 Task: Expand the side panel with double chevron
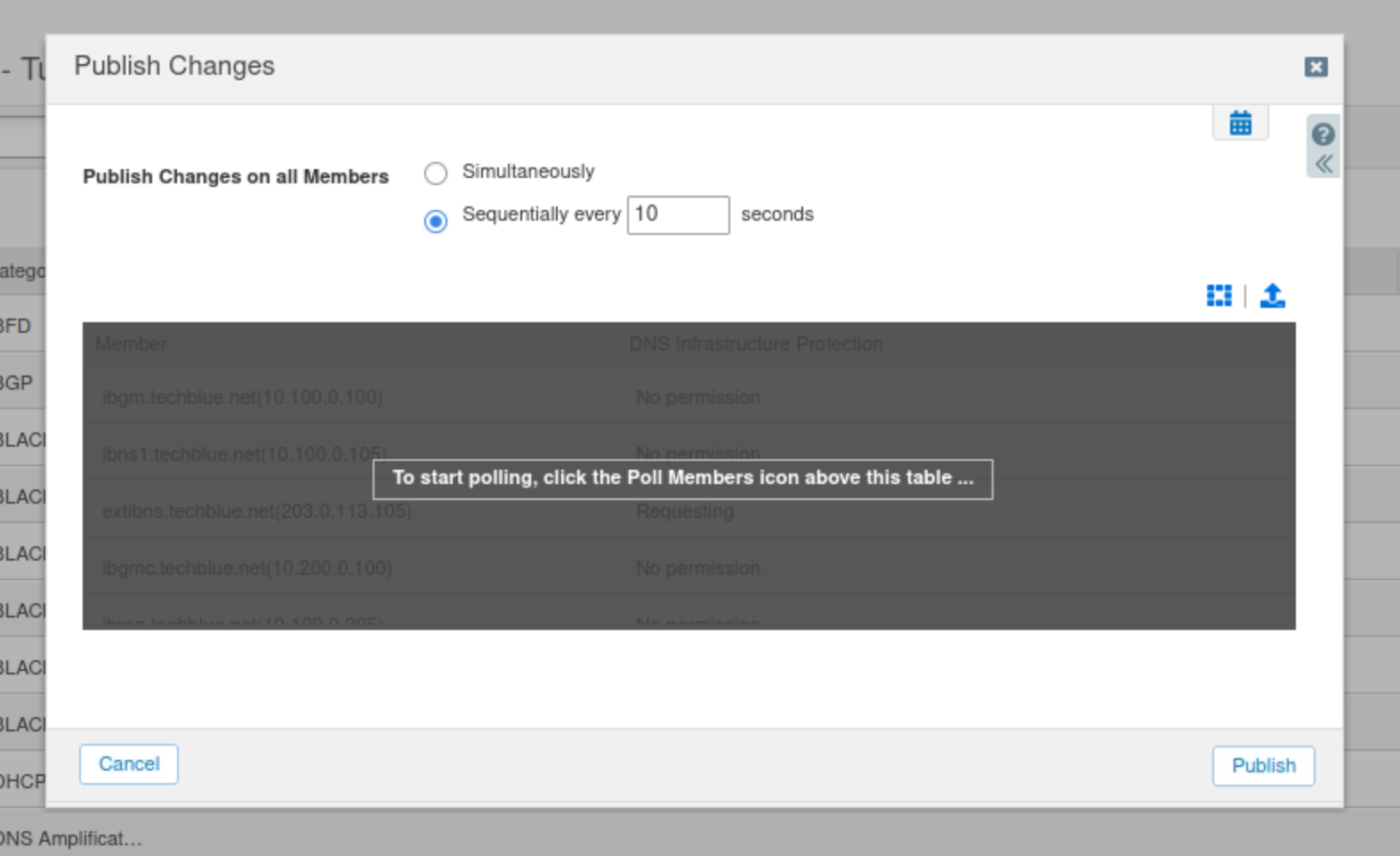(1324, 165)
